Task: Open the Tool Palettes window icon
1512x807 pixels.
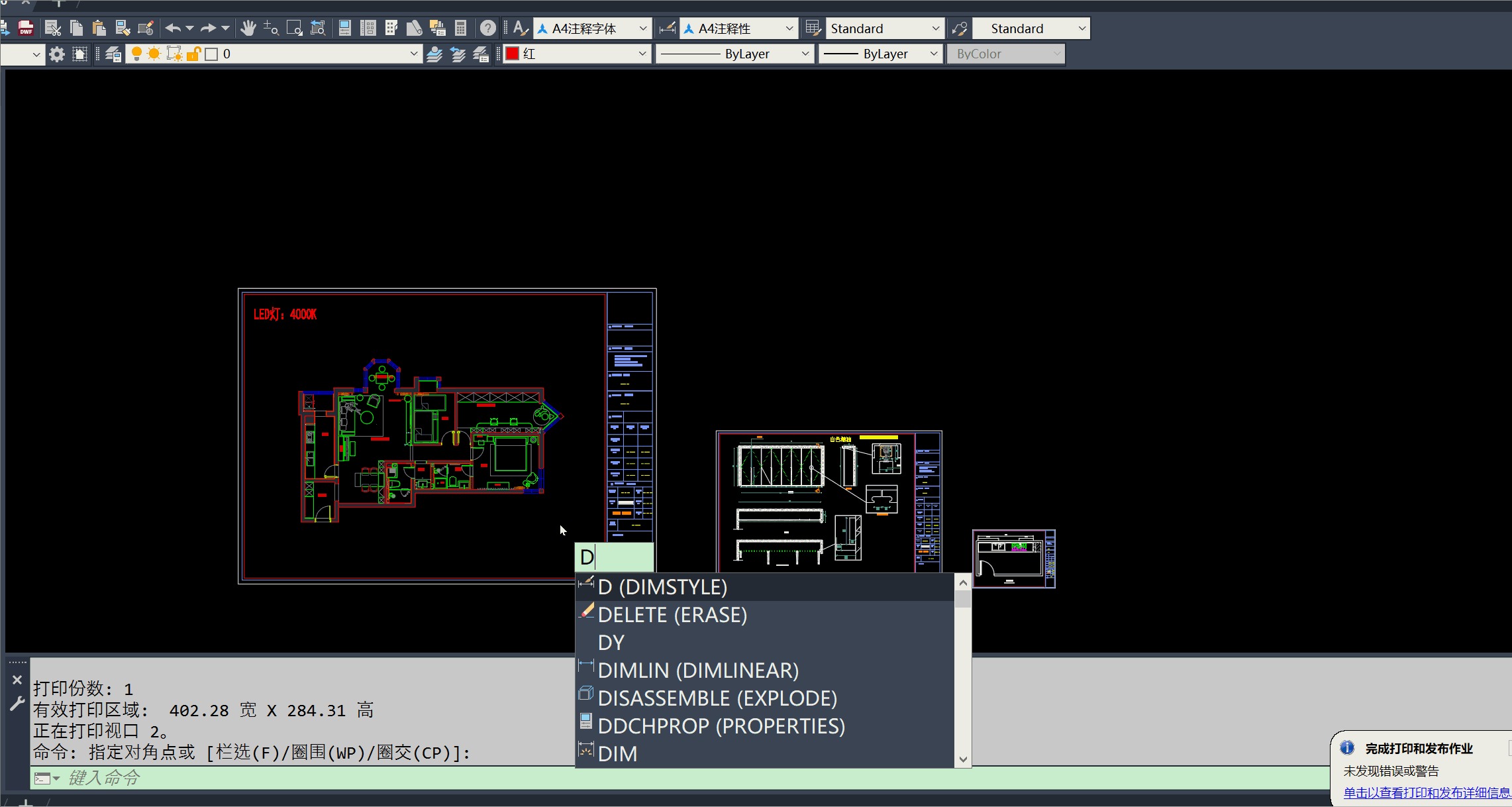Action: coord(391,28)
